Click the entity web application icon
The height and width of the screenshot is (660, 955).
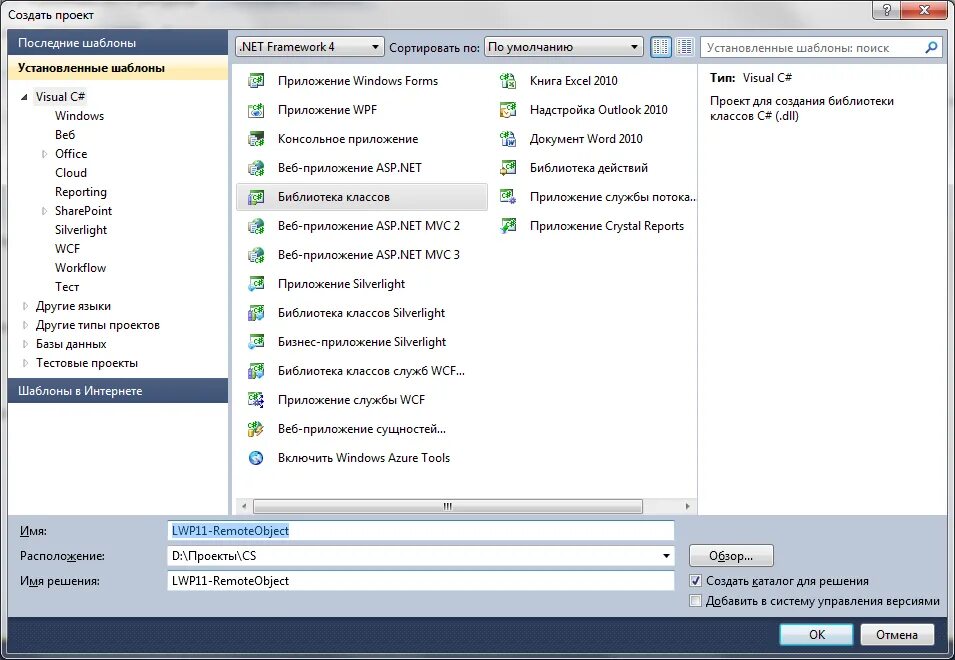tap(256, 429)
